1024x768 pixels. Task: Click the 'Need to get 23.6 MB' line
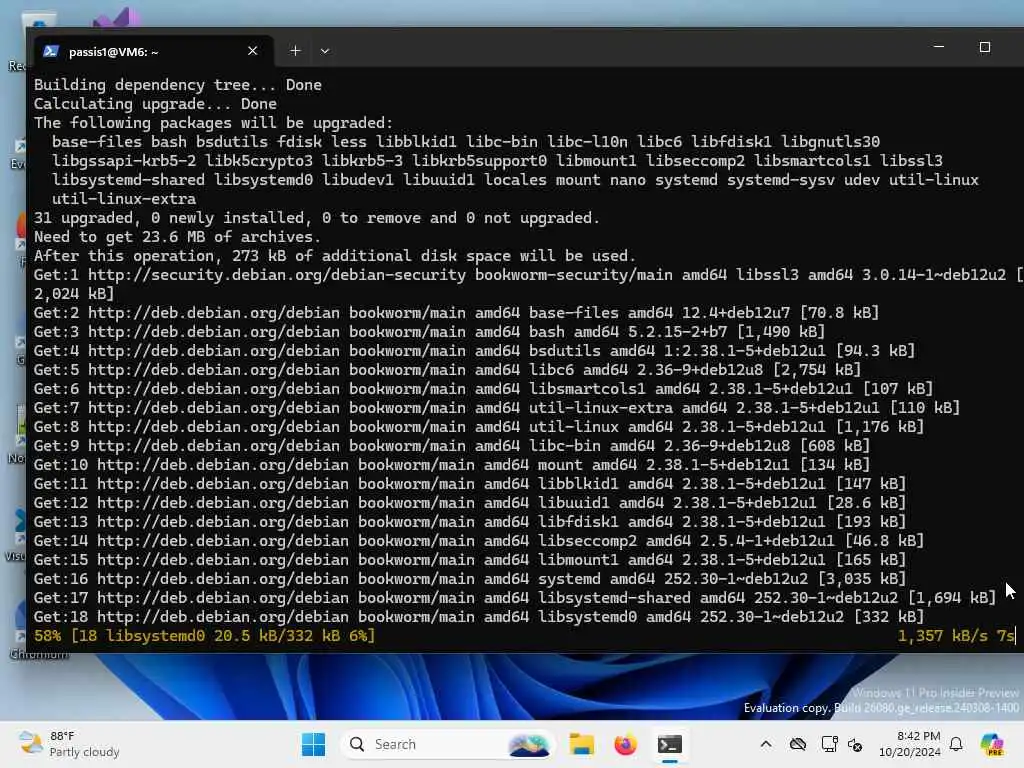[178, 236]
